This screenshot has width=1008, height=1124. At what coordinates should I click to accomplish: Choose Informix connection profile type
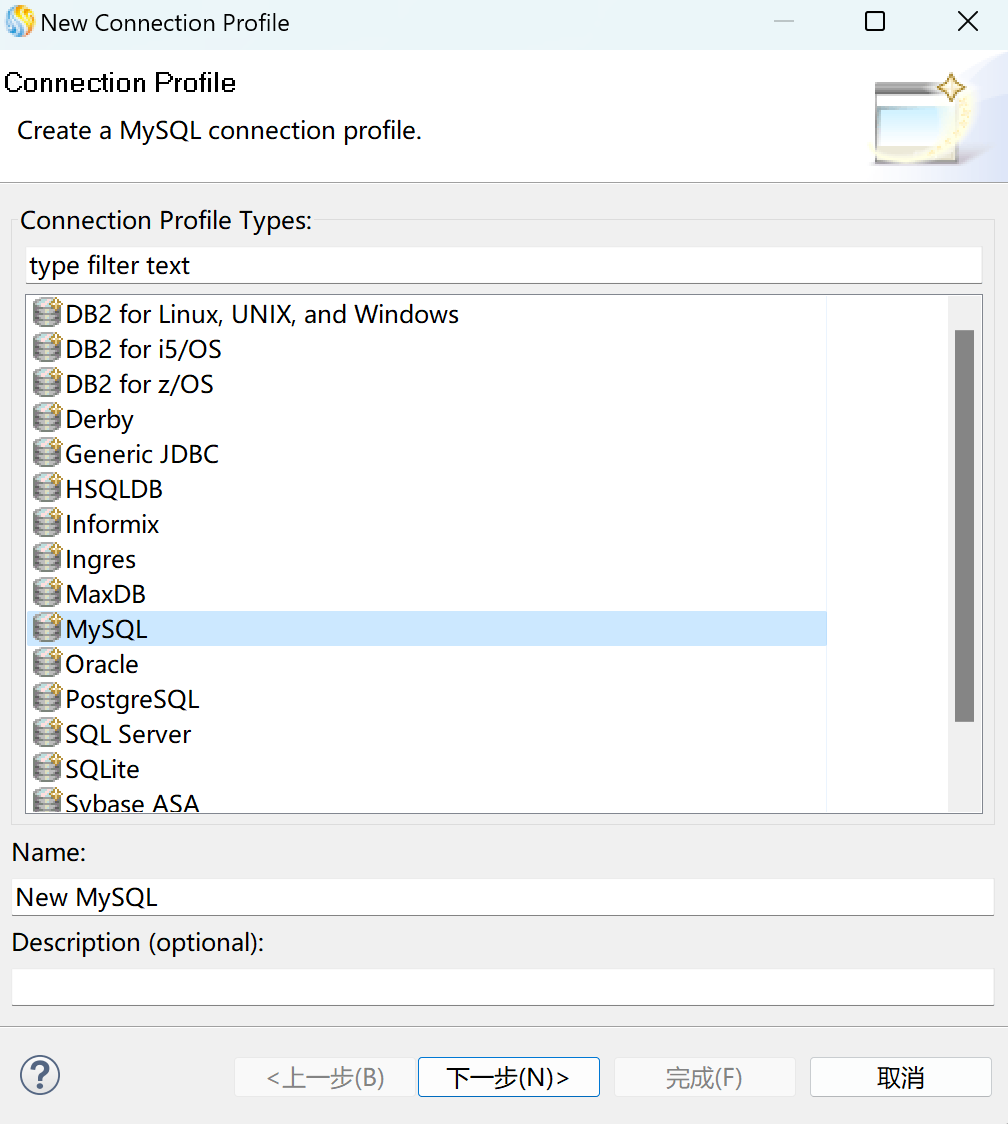point(112,524)
